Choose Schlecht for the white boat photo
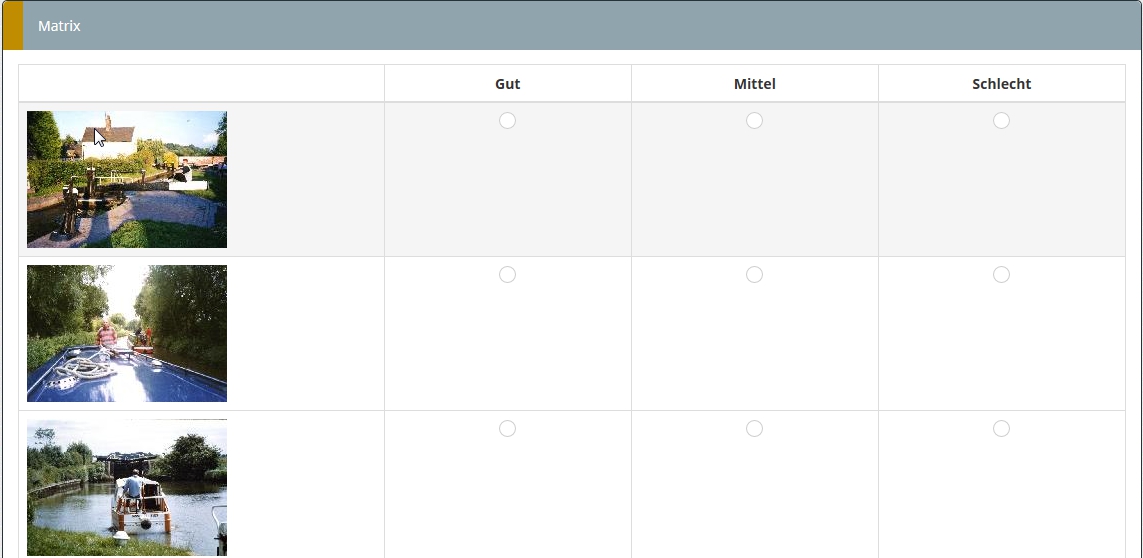1143x558 pixels. point(1001,429)
